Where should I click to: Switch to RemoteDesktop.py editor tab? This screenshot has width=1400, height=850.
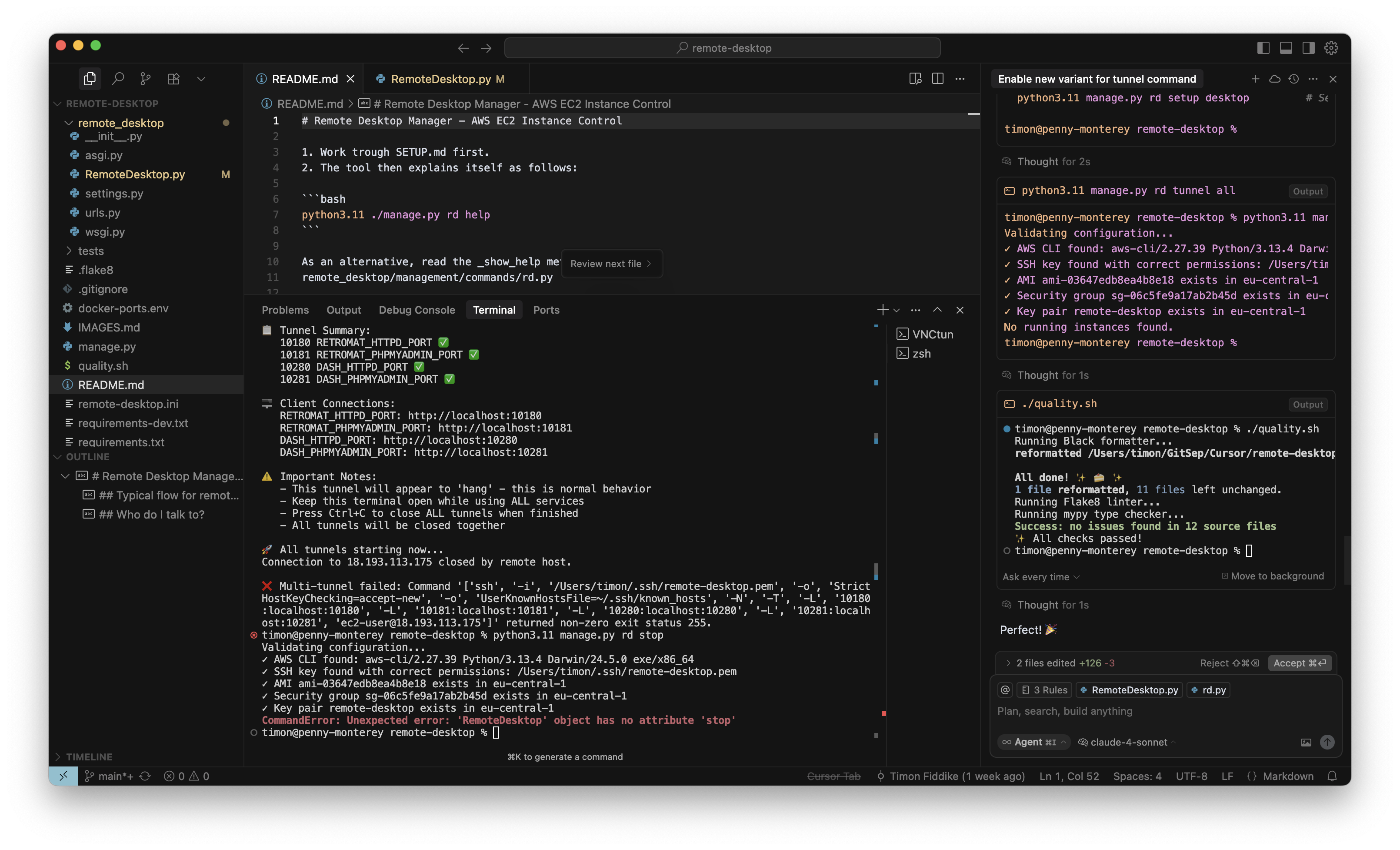tap(447, 79)
